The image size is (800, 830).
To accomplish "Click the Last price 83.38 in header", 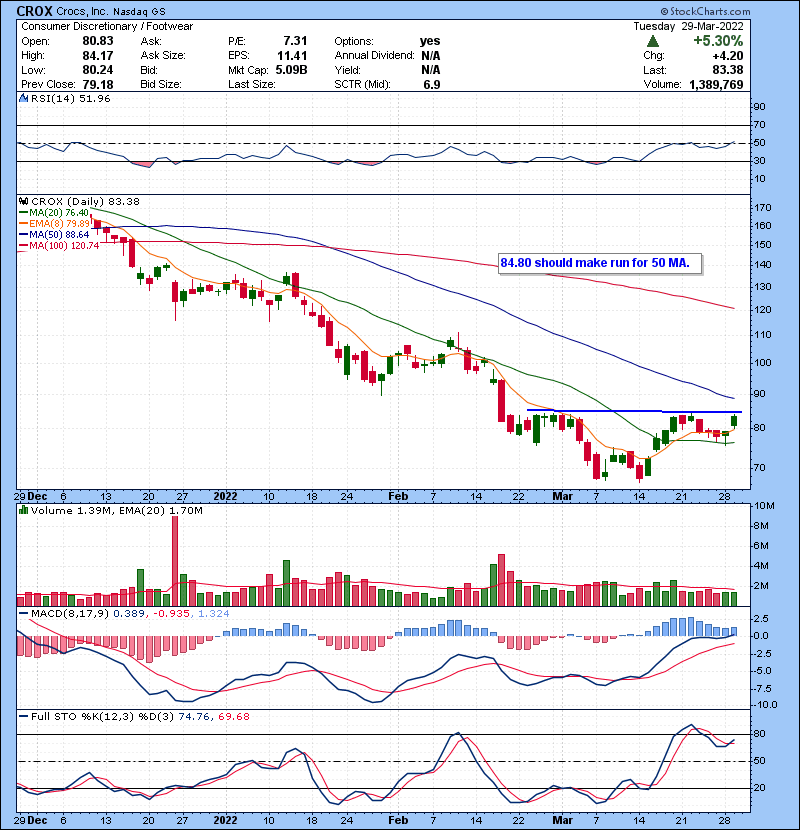I will 727,70.
